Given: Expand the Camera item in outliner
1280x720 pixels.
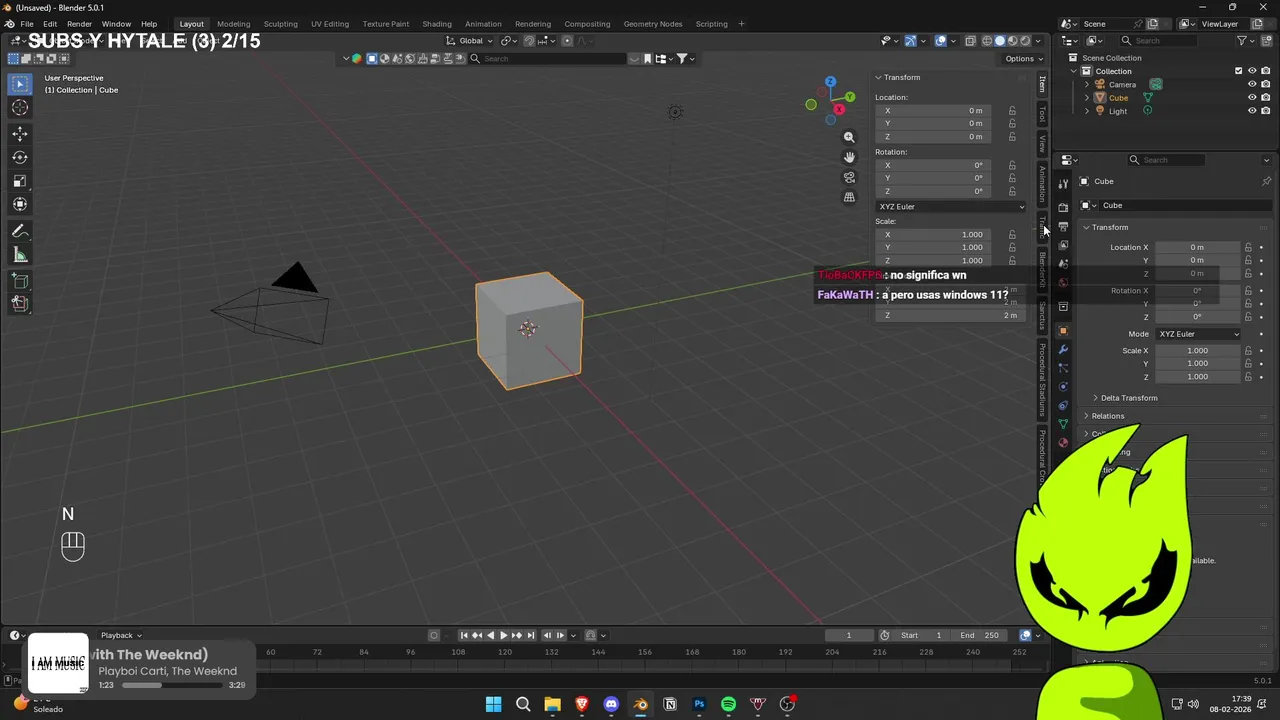Looking at the screenshot, I should (1087, 84).
